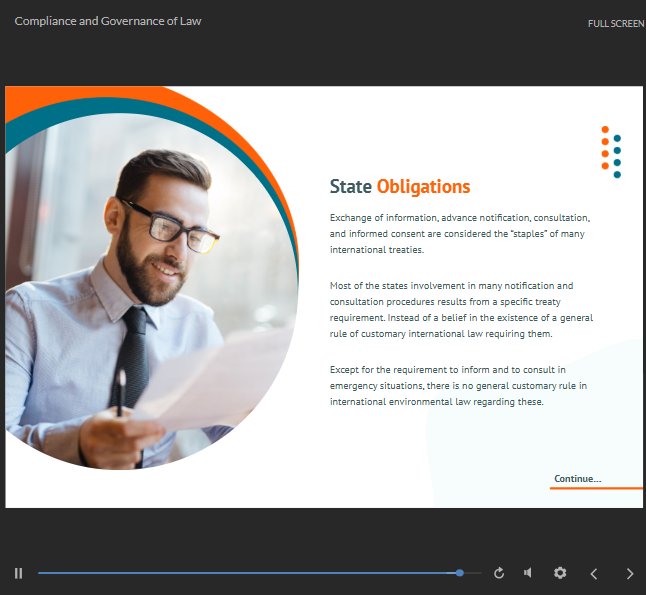Click the 'State Obligations' heading

pos(400,187)
